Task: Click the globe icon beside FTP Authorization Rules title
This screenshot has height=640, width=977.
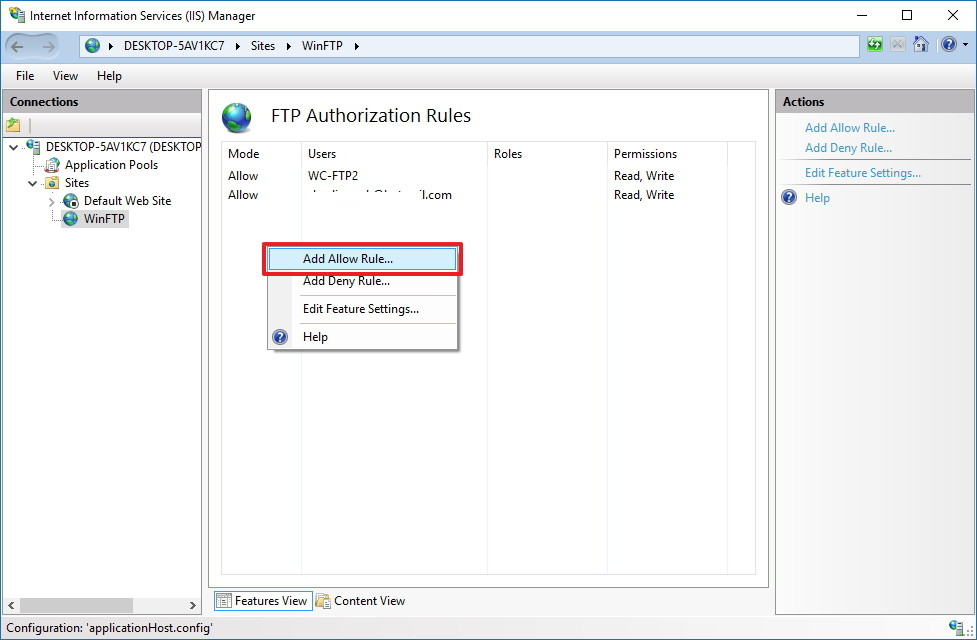Action: click(235, 116)
